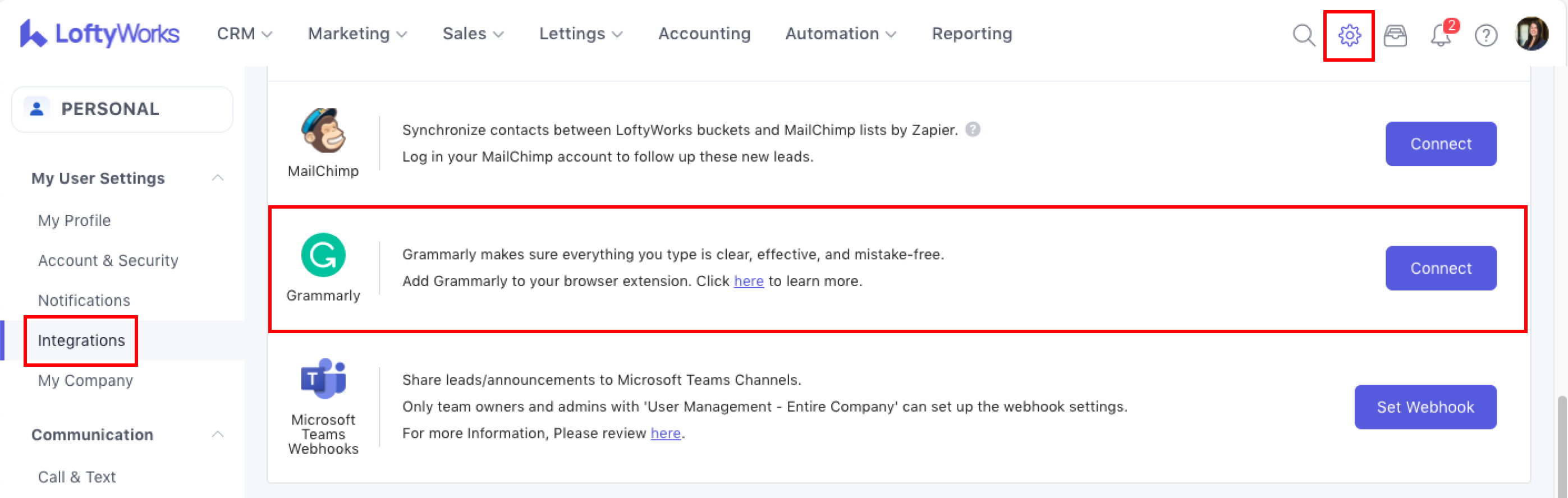This screenshot has height=498, width=1568.
Task: Open the Accounting menu
Action: pyautogui.click(x=704, y=34)
